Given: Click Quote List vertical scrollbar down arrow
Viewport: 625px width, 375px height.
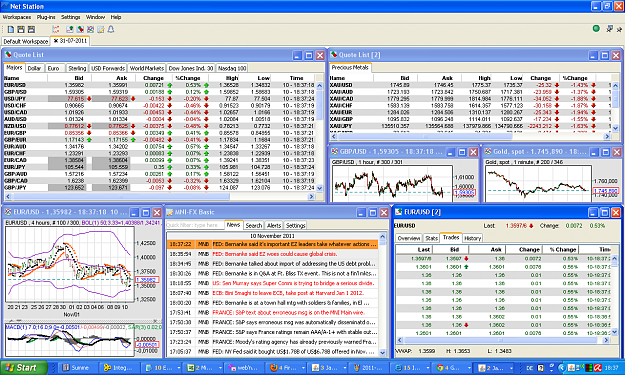Looking at the screenshot, I should point(320,188).
